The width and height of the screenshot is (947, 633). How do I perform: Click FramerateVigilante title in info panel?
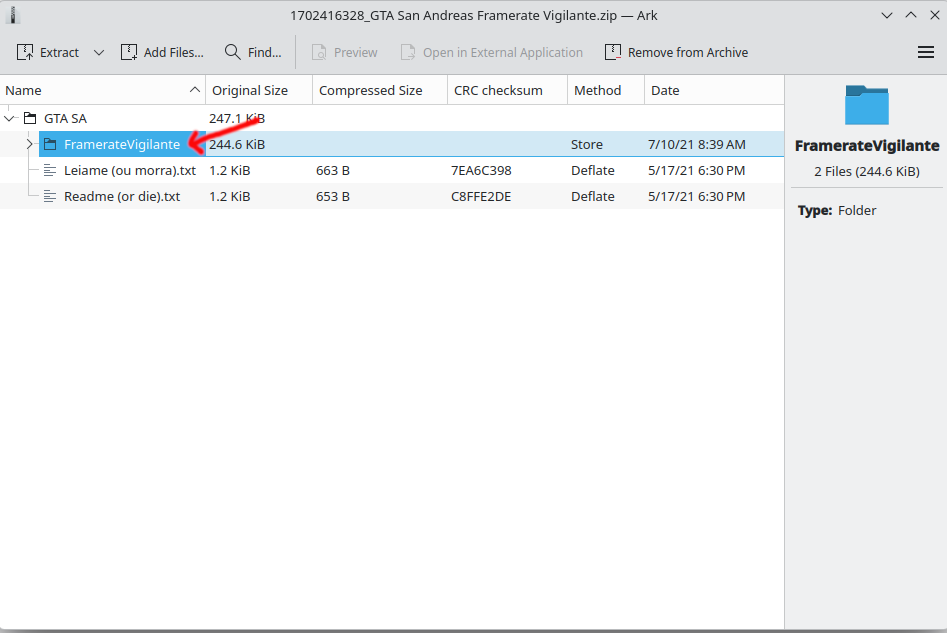click(x=867, y=146)
